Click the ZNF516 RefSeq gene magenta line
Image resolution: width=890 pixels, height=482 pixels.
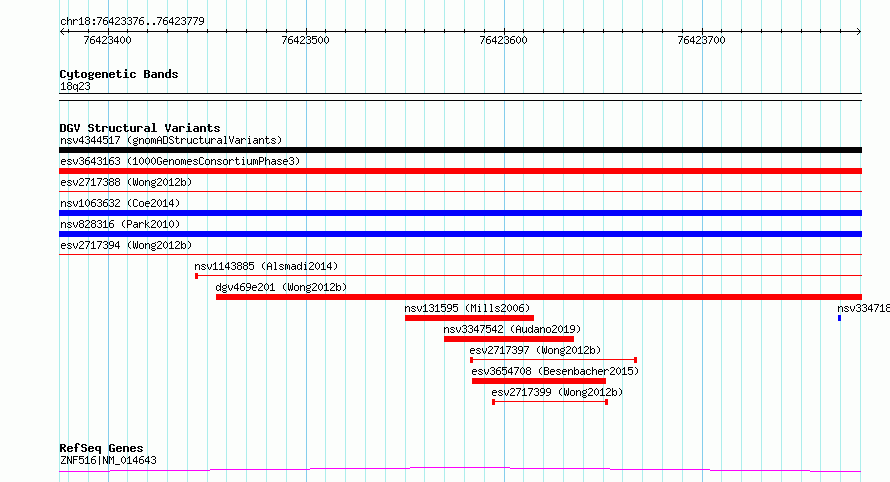[460, 470]
